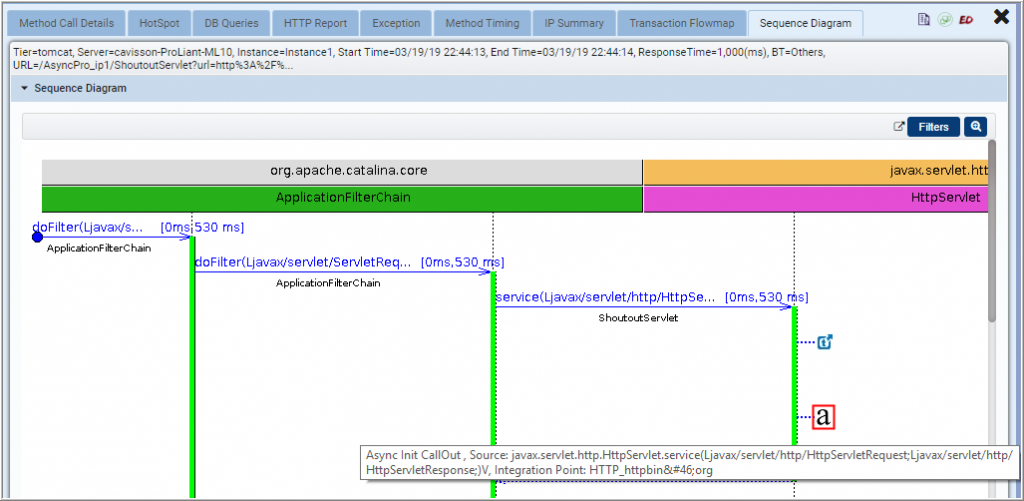Click the service(Ljavax/servlet/http/HttpSe... call label
Viewport: 1024px width, 501px height.
click(606, 297)
